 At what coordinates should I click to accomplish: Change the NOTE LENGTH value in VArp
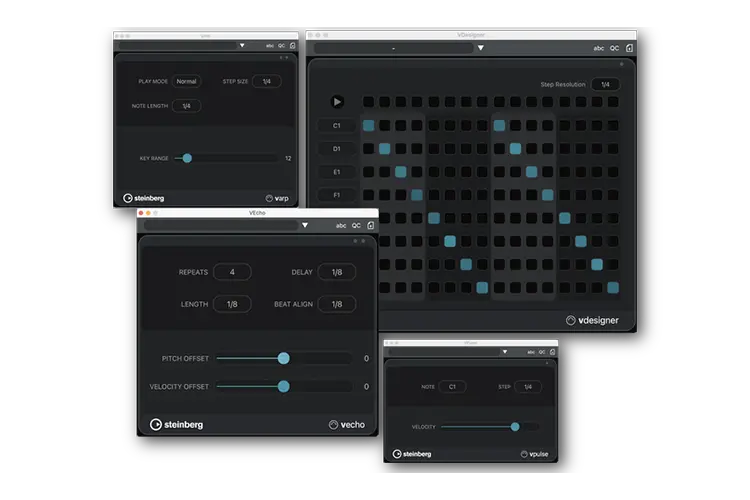point(187,106)
